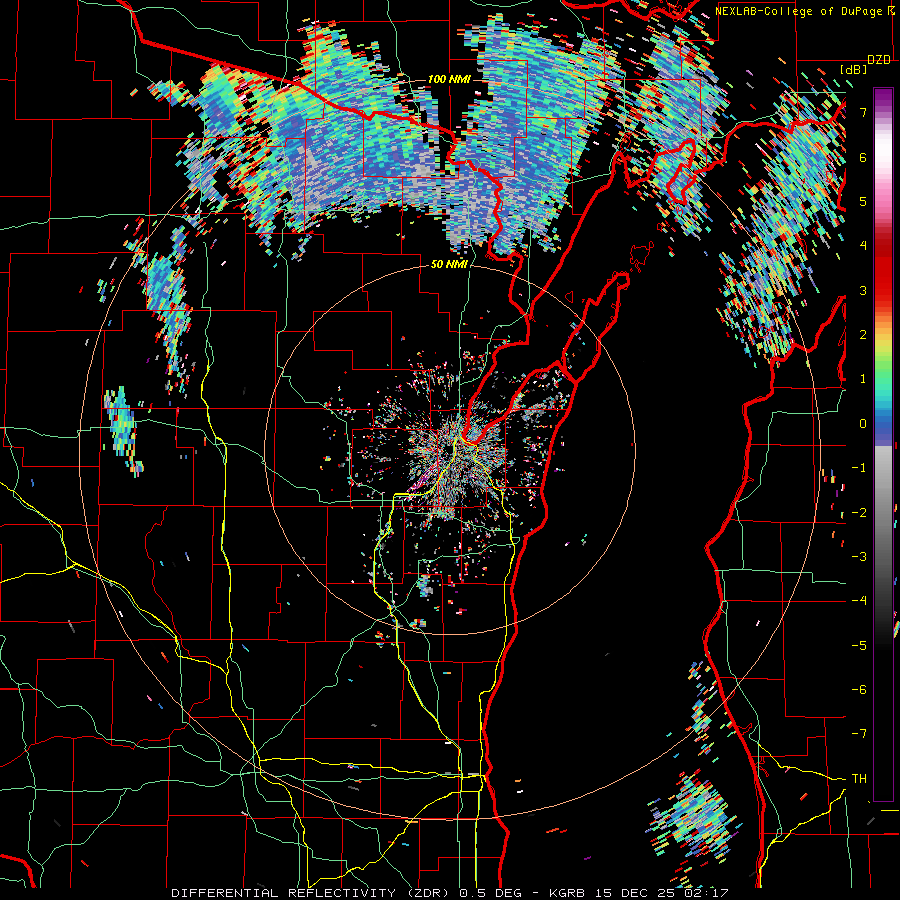Viewport: 900px width, 900px height.
Task: Click the (ZDR) abbreviation in the caption
Action: click(426, 893)
